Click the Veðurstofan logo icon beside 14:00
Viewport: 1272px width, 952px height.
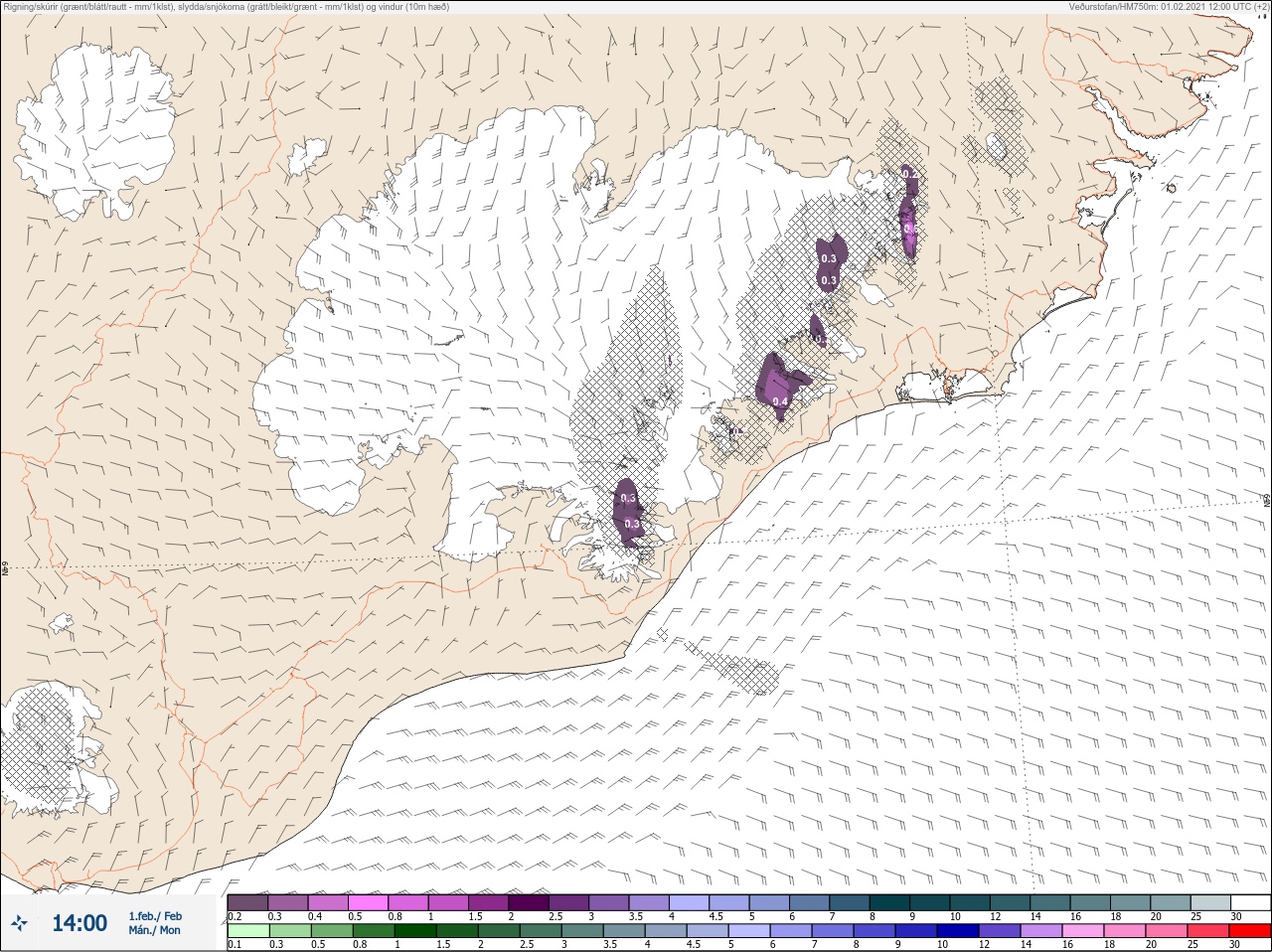pos(19,923)
